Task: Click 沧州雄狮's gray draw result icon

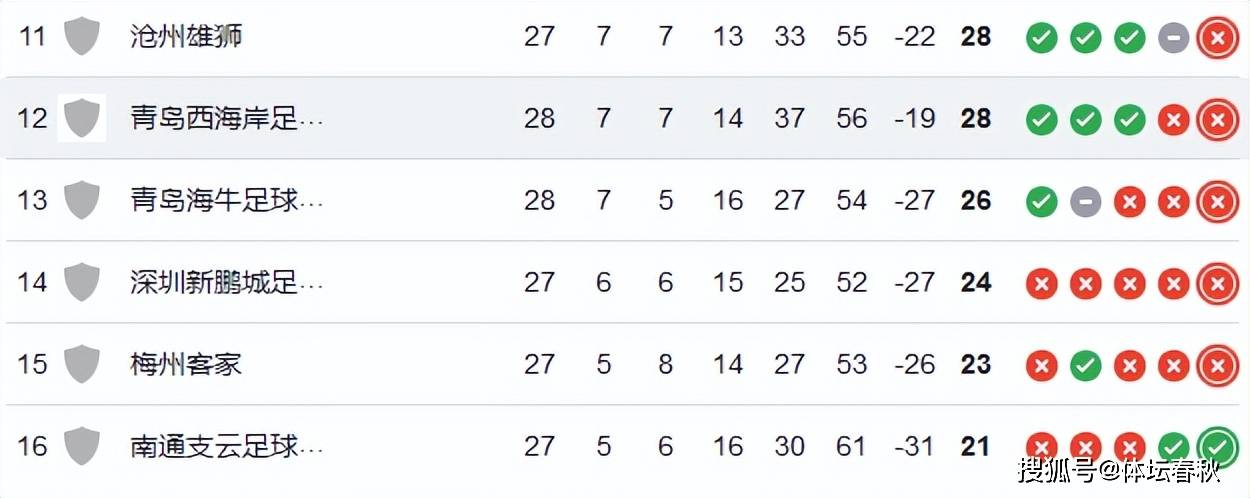Action: coord(1173,38)
